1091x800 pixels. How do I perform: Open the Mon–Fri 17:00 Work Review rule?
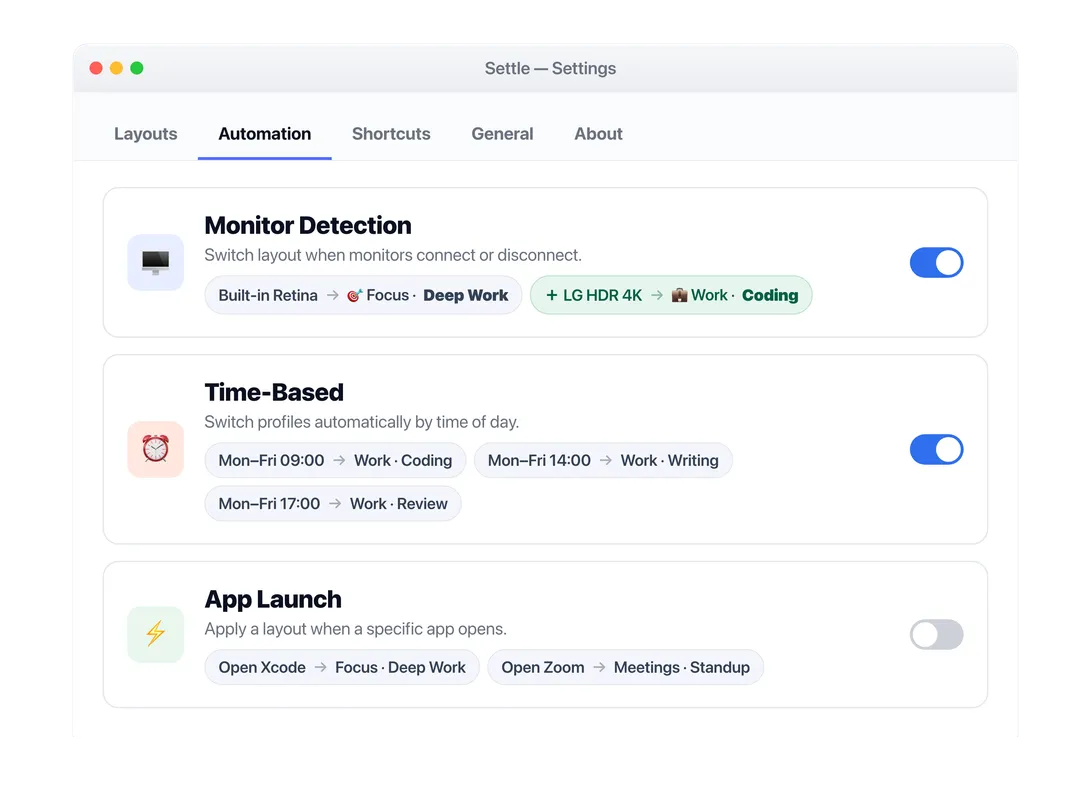click(x=333, y=504)
